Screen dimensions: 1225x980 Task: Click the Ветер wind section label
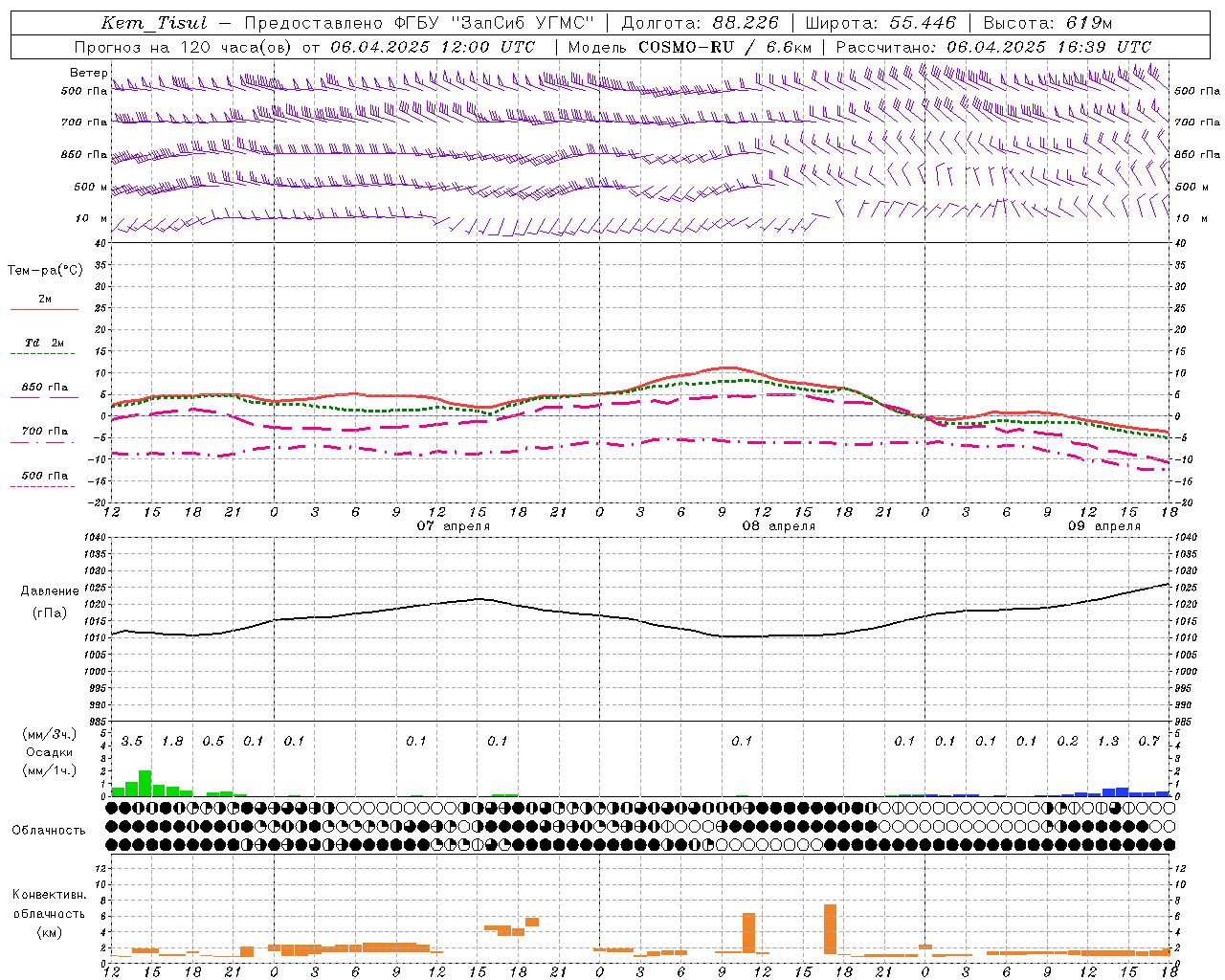pos(88,73)
